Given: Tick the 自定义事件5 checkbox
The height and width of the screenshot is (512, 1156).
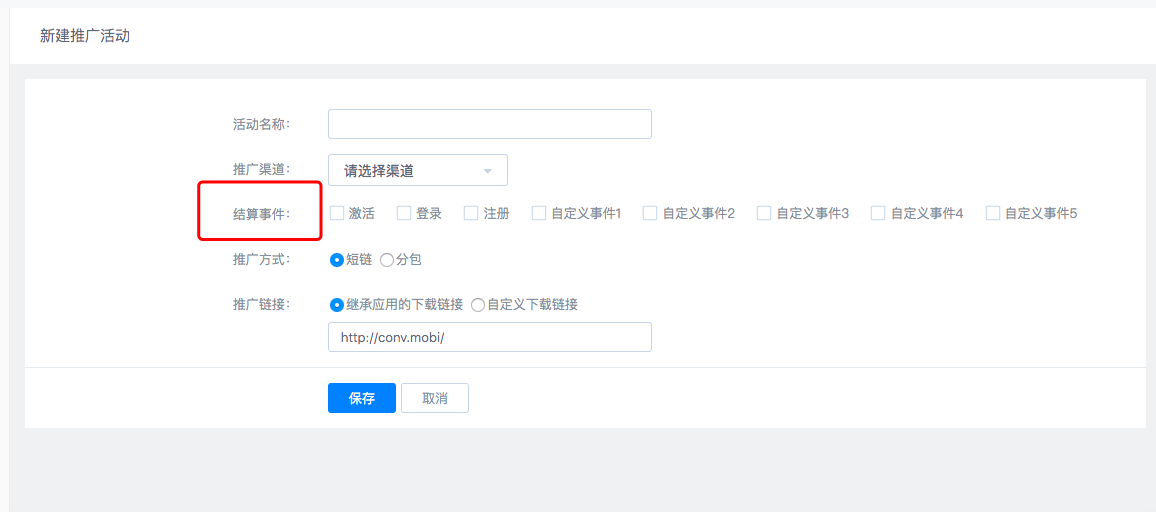Looking at the screenshot, I should (993, 213).
